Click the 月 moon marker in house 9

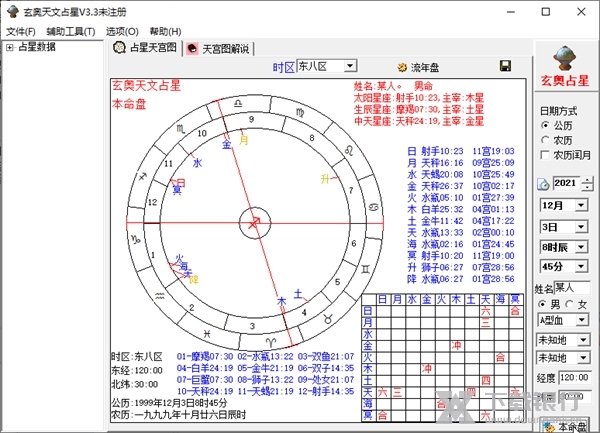(x=244, y=140)
